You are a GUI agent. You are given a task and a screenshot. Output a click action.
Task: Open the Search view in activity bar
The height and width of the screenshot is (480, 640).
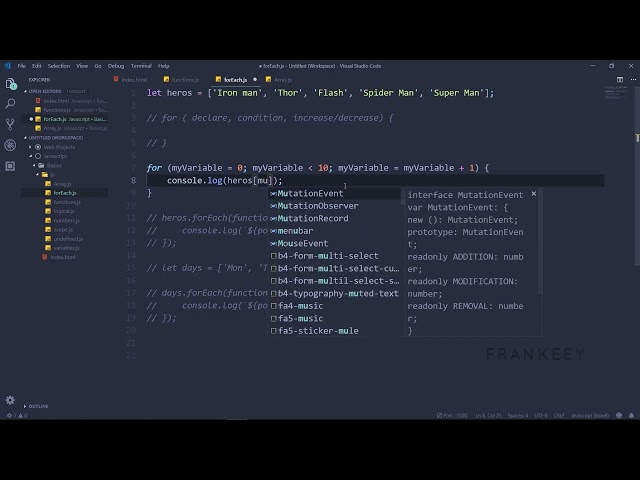pos(10,103)
